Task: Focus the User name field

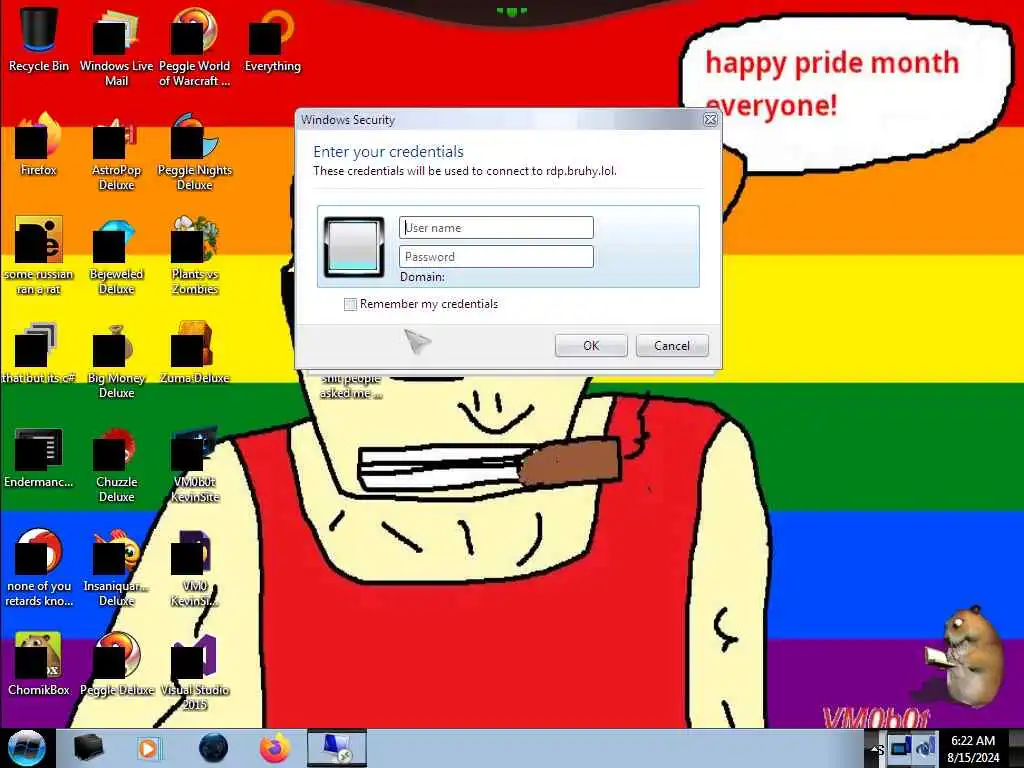Action: click(496, 227)
